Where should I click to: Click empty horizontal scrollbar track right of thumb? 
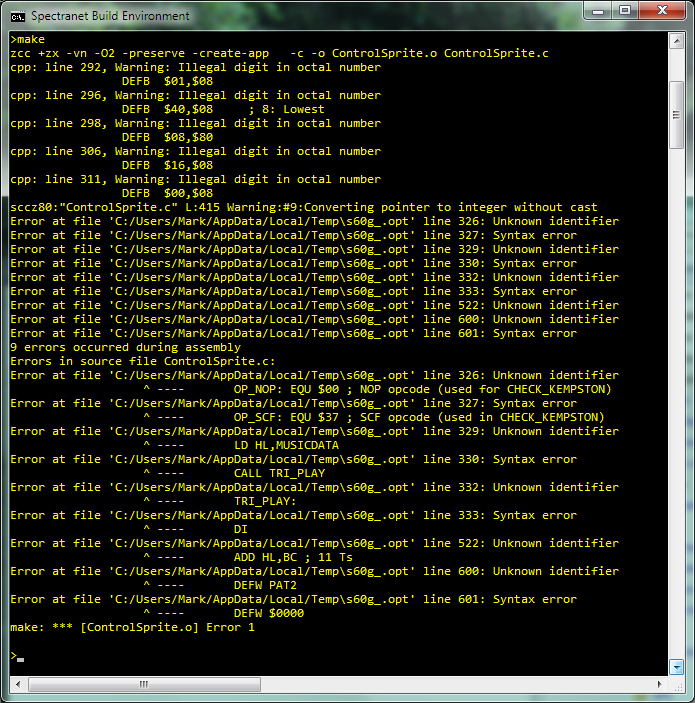point(450,685)
